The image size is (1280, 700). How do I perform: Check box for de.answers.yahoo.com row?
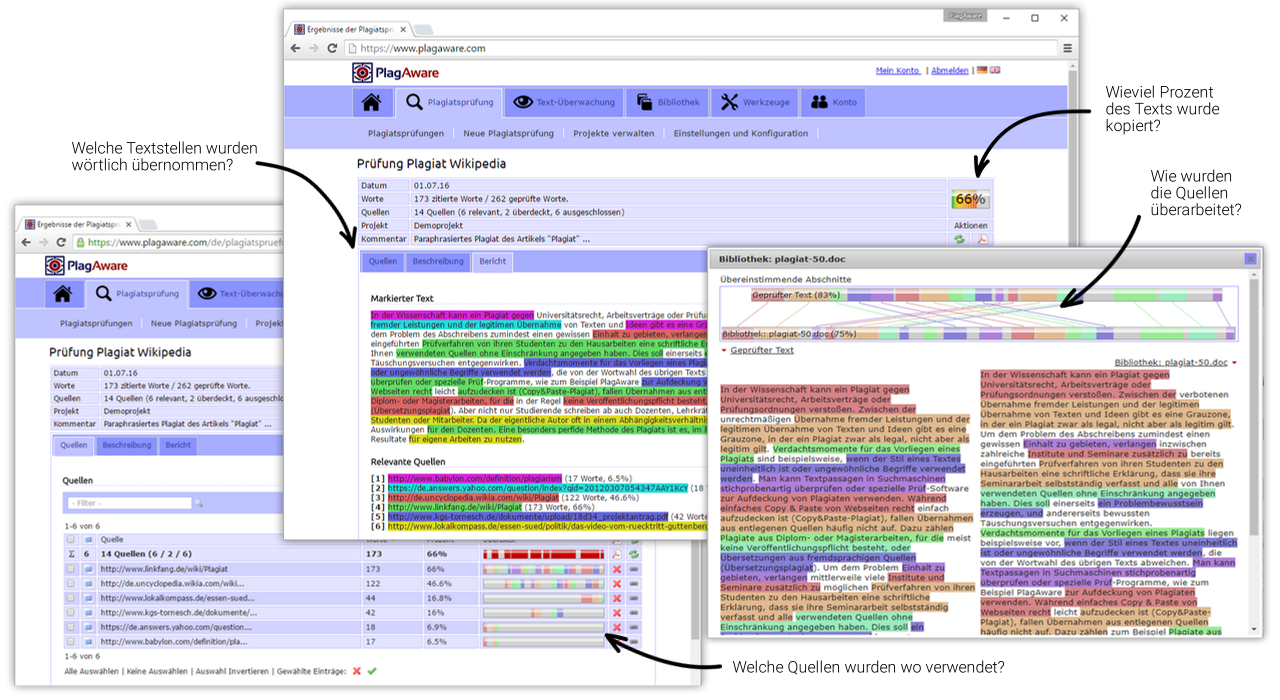click(70, 627)
